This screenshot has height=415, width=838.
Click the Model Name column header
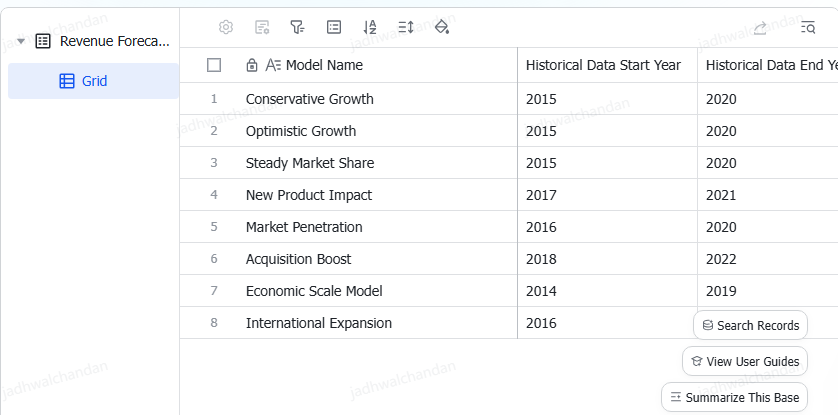(324, 65)
